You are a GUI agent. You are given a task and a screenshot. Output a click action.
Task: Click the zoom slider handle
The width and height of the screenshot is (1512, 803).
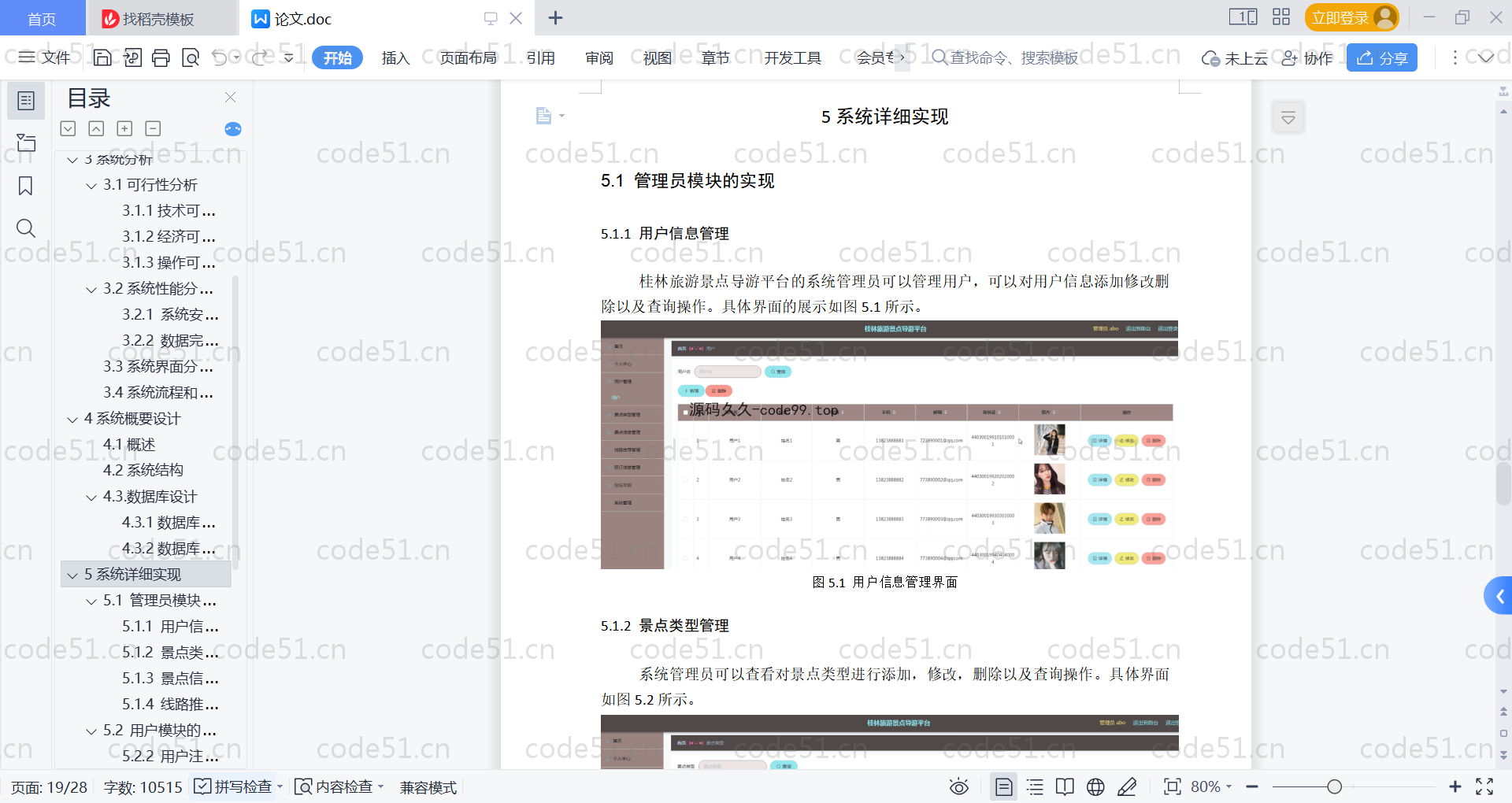[1334, 786]
